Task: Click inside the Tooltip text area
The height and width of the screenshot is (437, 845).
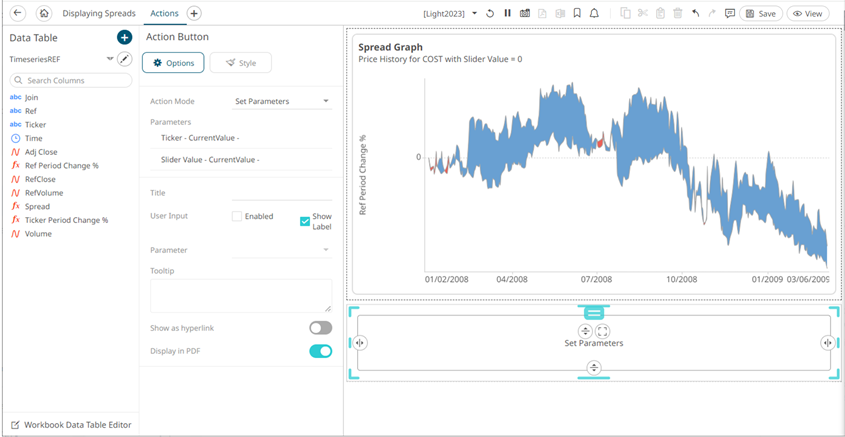Action: [x=240, y=295]
